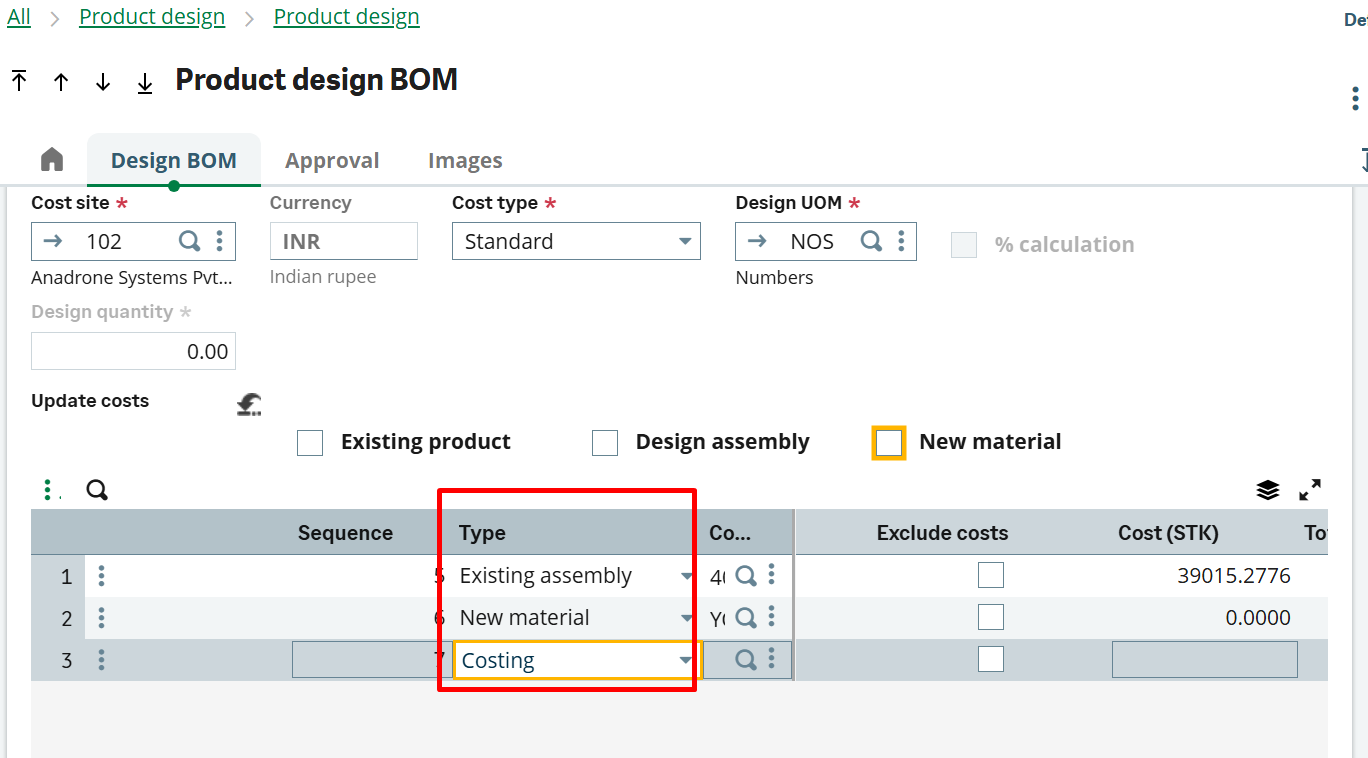This screenshot has width=1368, height=758.
Task: Open row 3 line actions menu
Action: coord(101,660)
